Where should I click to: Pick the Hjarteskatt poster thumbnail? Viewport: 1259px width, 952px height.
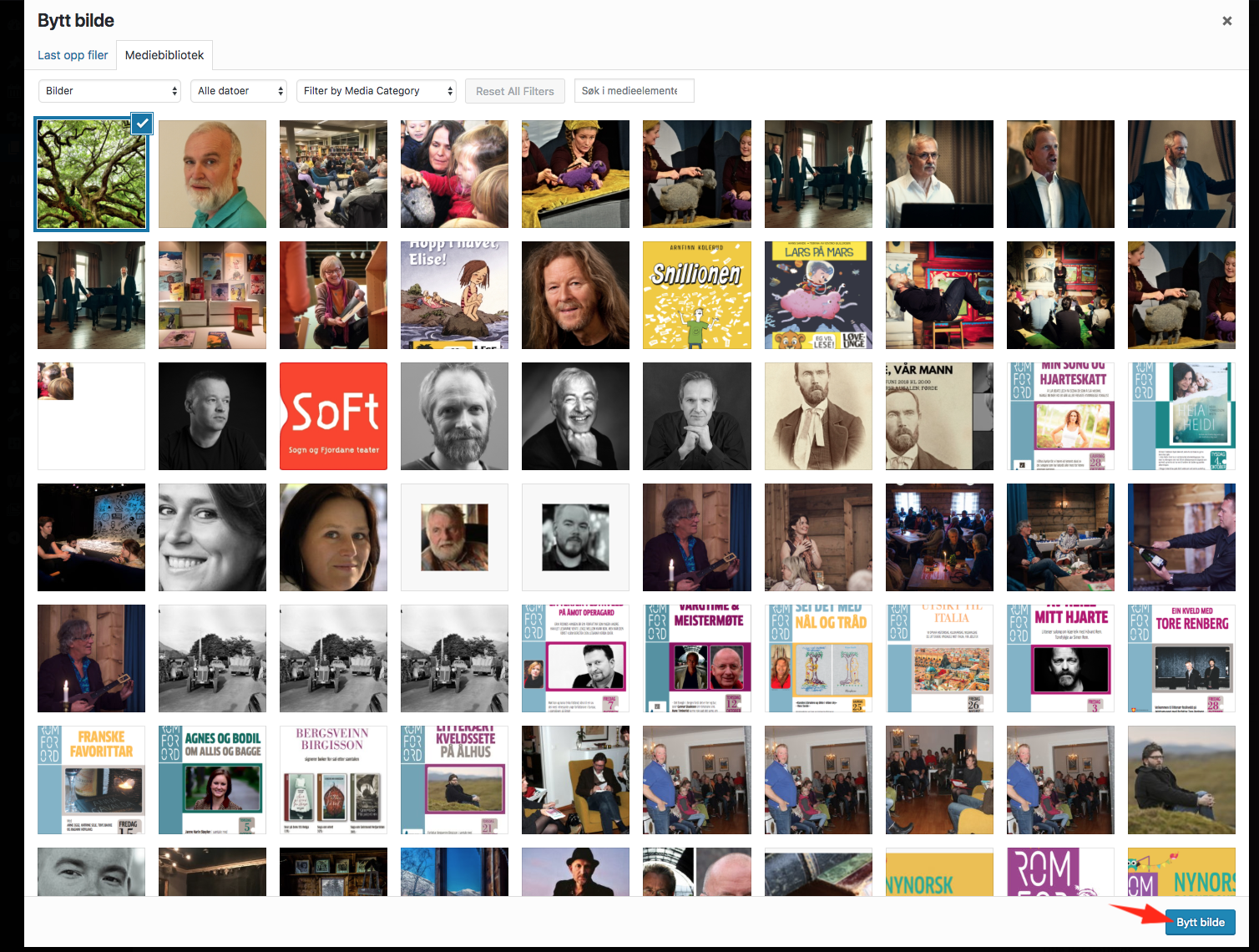(1060, 417)
